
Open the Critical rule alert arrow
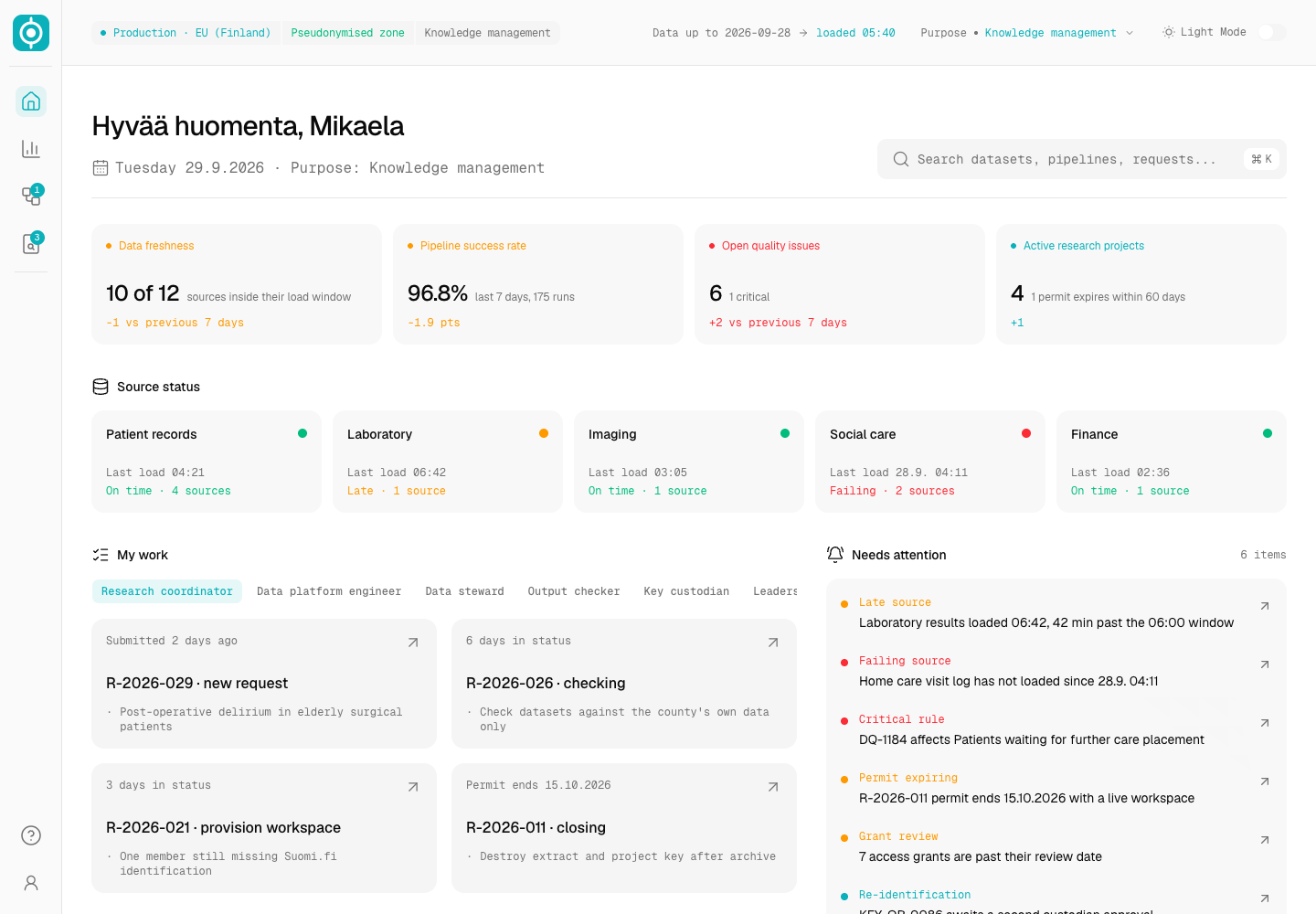[1265, 723]
